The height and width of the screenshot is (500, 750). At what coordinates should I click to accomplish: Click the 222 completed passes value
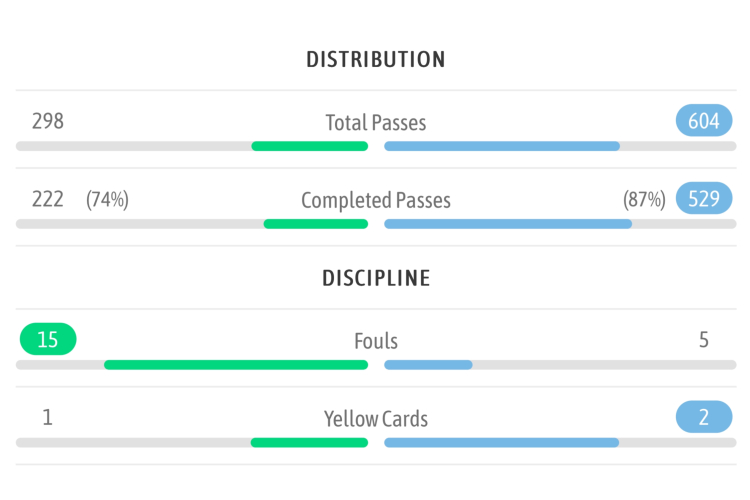tap(48, 199)
